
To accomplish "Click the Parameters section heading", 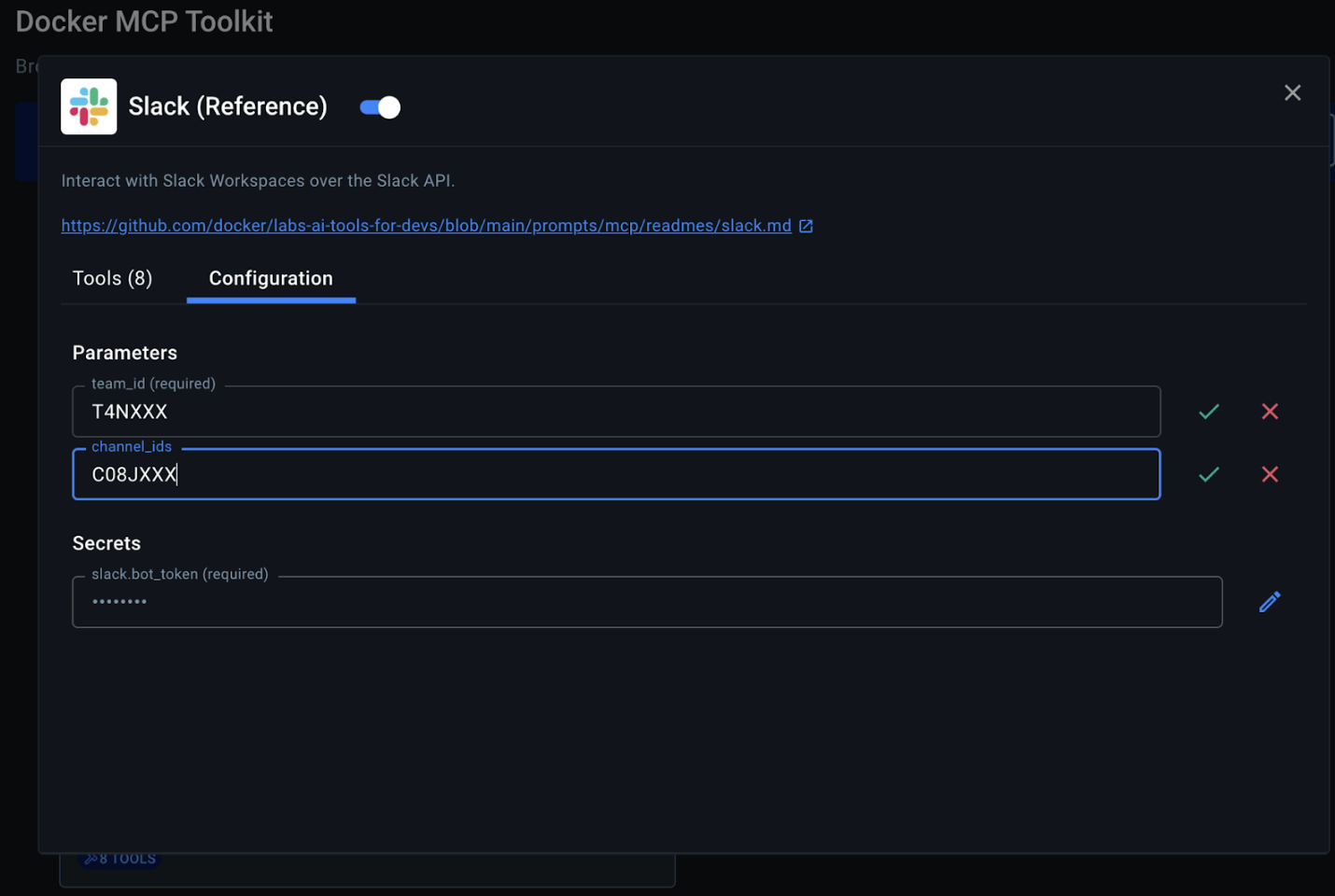I will coord(125,353).
